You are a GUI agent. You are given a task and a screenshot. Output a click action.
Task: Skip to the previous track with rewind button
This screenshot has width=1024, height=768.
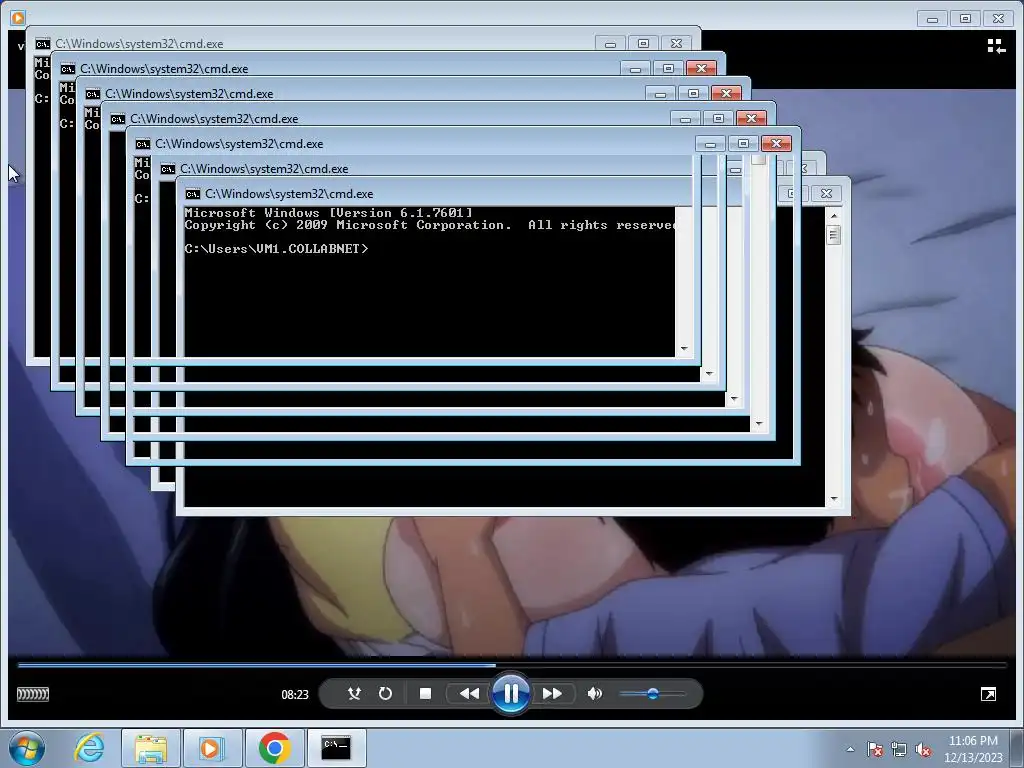click(x=469, y=694)
